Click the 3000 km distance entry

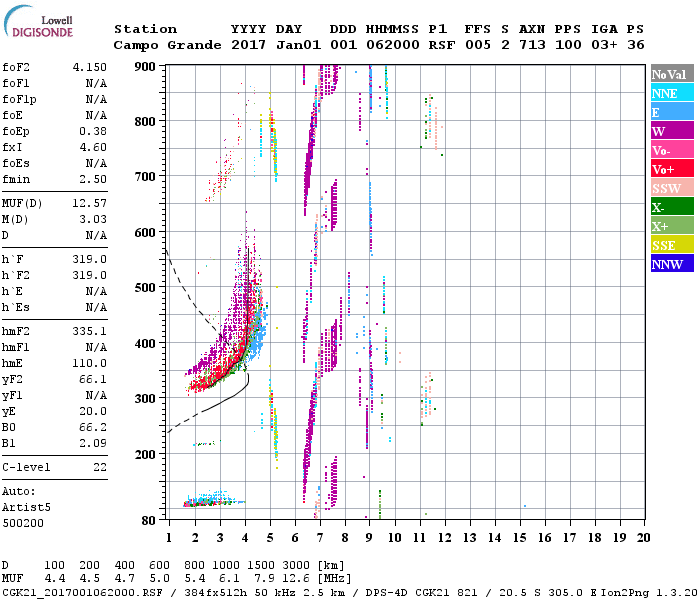click(296, 565)
